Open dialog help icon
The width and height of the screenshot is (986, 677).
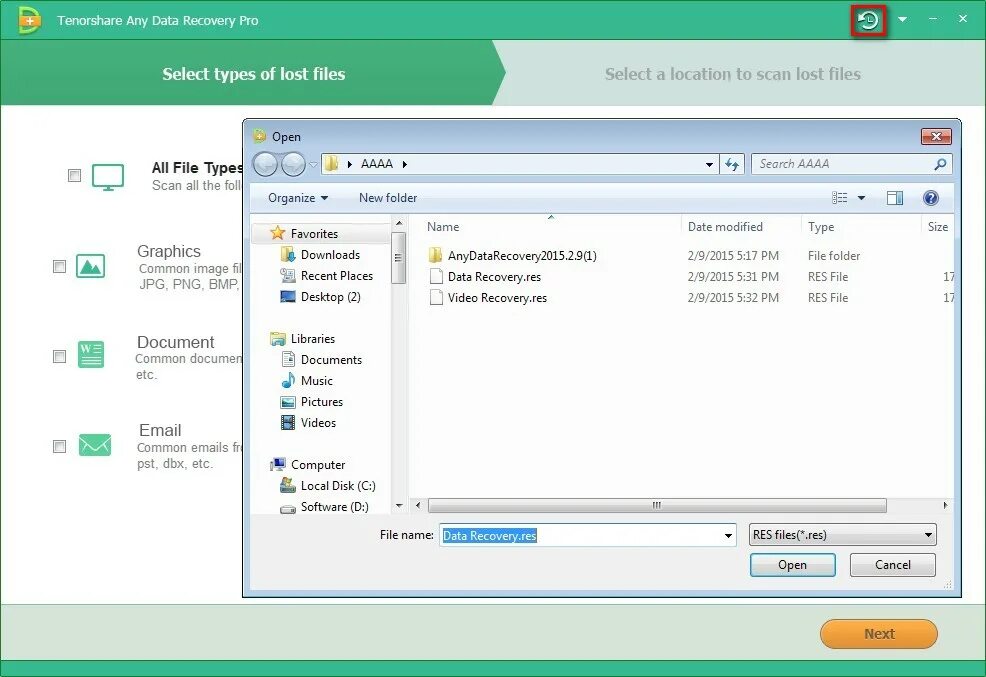pyautogui.click(x=931, y=198)
